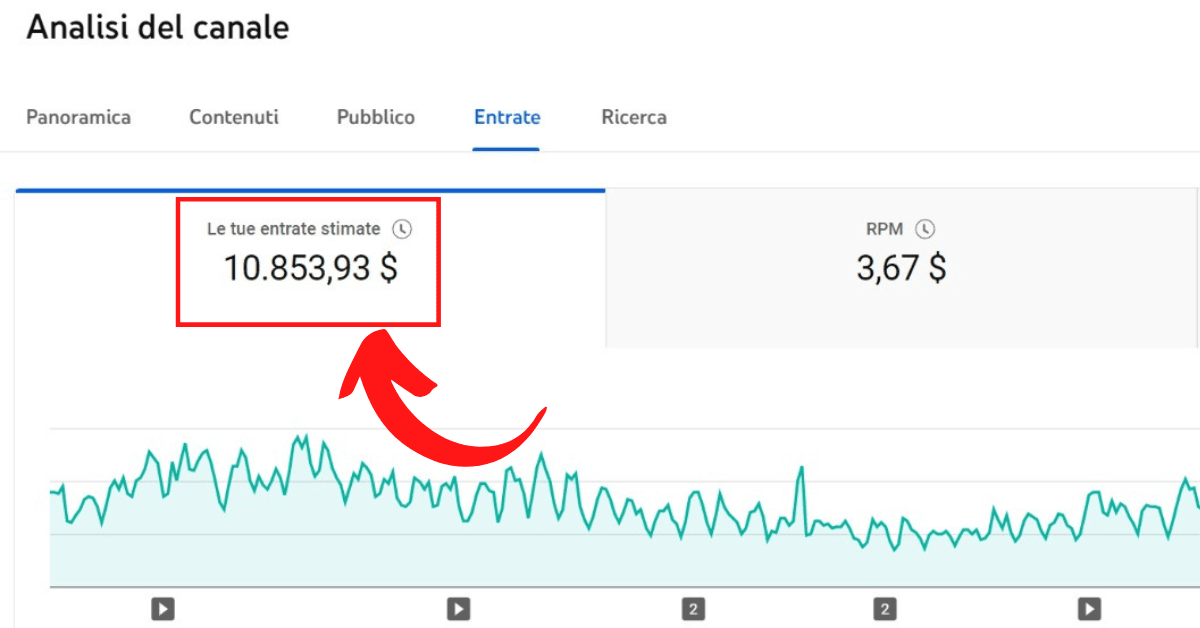Select the Entrate tab
This screenshot has height=628, width=1200.
pyautogui.click(x=507, y=117)
